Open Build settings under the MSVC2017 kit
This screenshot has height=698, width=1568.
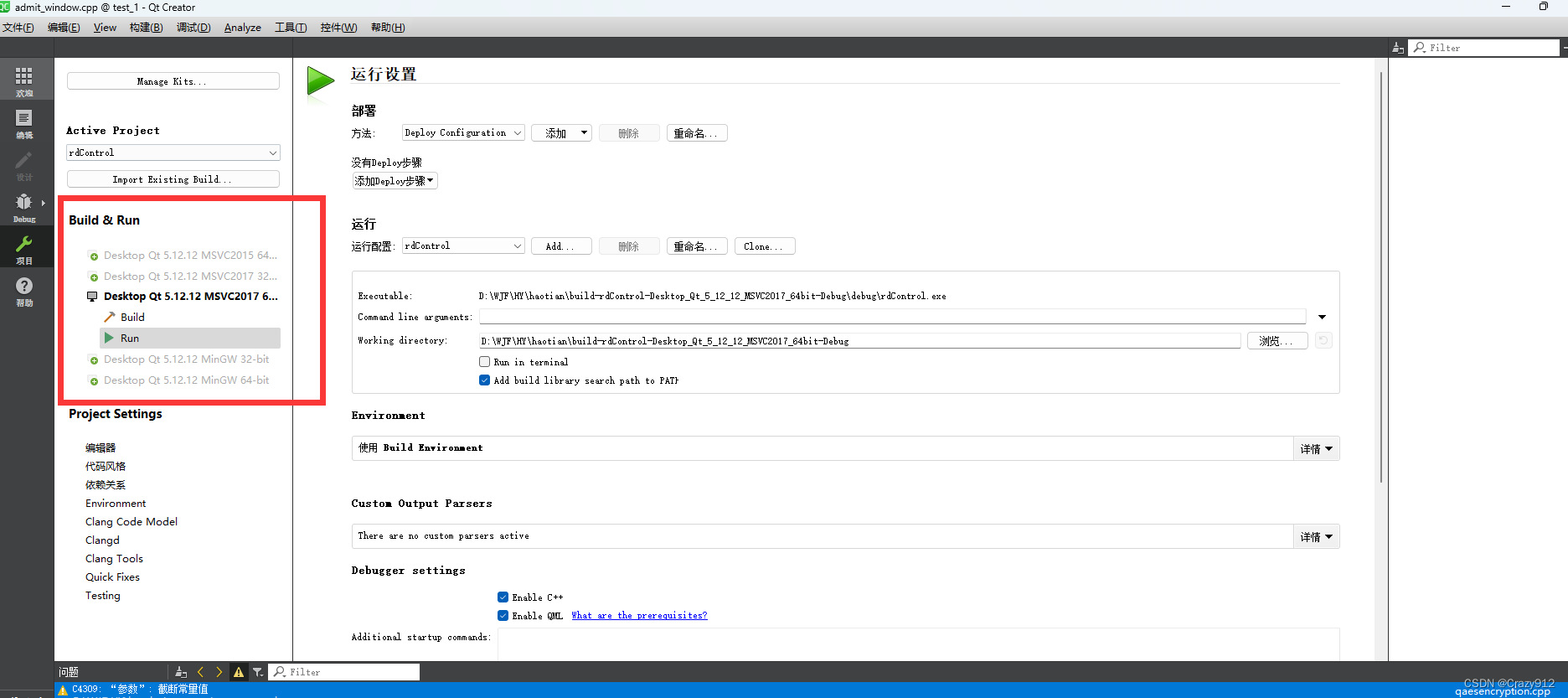(x=124, y=318)
